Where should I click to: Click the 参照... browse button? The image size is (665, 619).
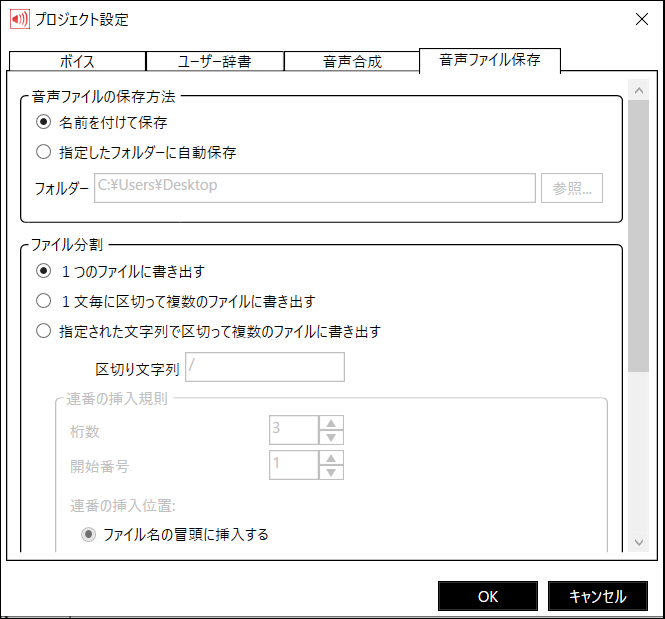[572, 188]
